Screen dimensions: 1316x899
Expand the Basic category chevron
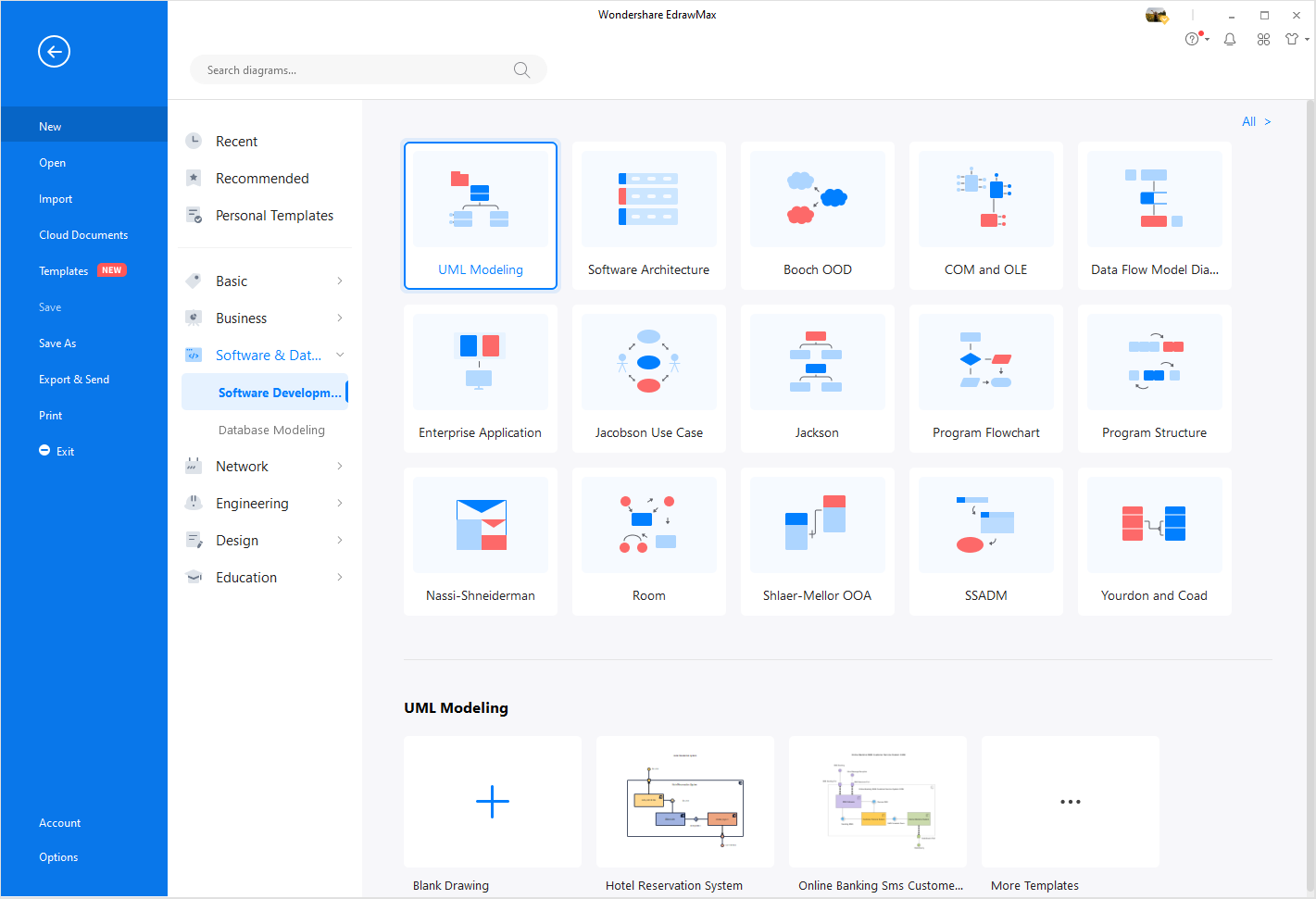click(x=340, y=281)
